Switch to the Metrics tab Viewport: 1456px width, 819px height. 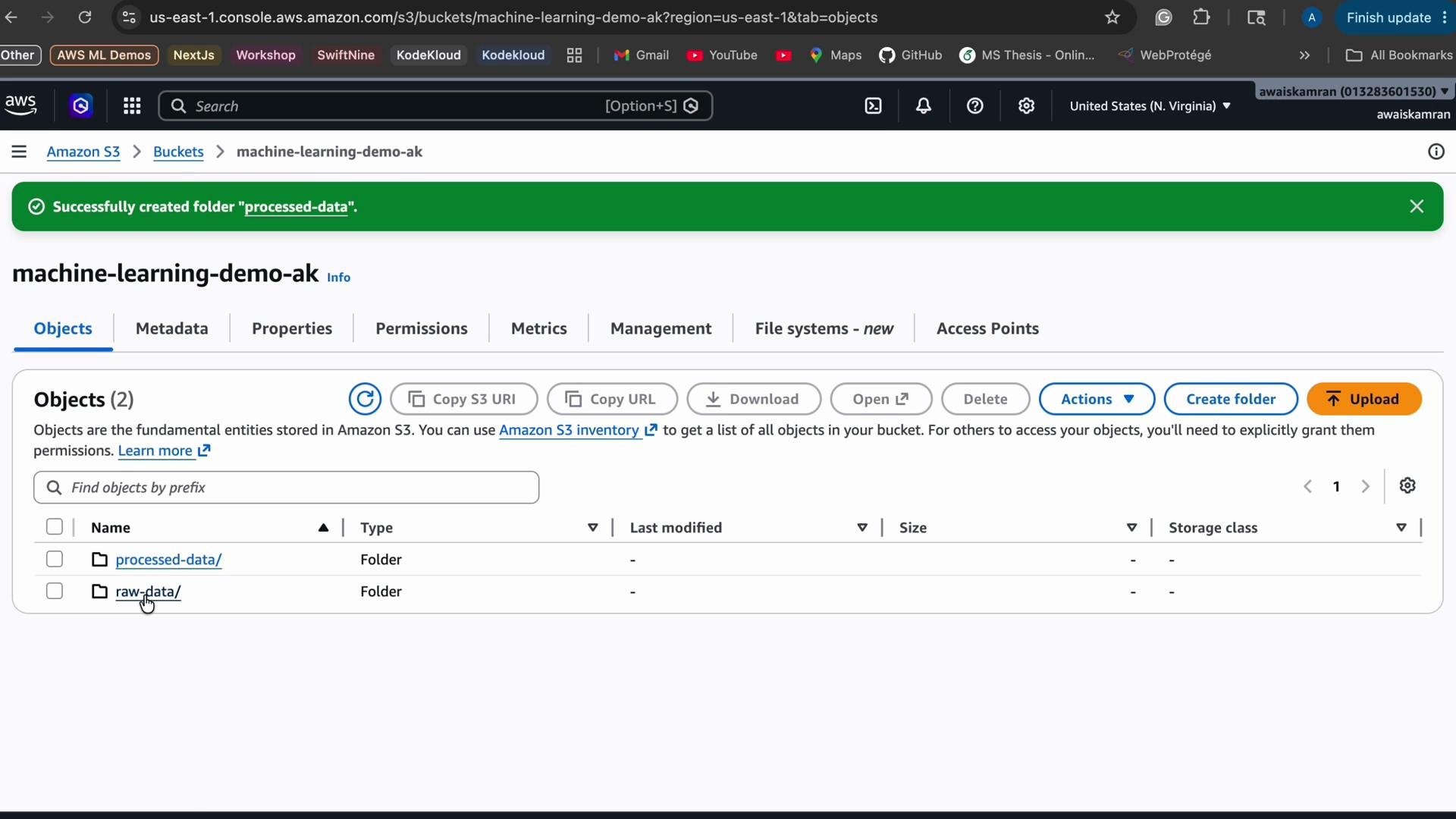[539, 328]
